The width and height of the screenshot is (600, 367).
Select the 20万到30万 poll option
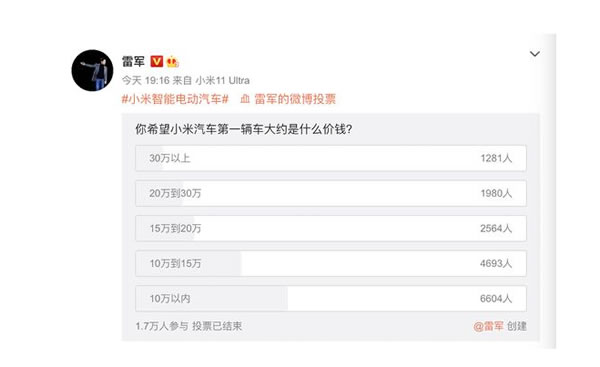pyautogui.click(x=331, y=193)
